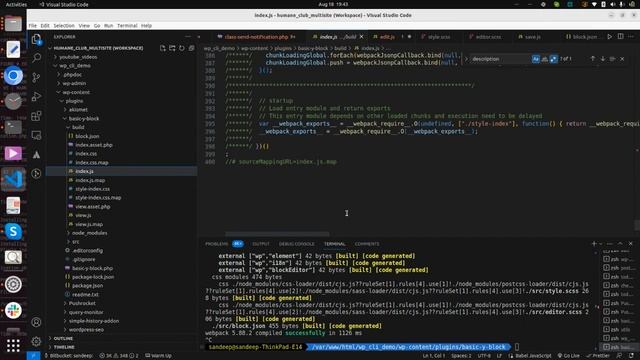The width and height of the screenshot is (640, 360).
Task: Switch to the DEBUG CONSOLE panel tab
Action: tap(297, 244)
